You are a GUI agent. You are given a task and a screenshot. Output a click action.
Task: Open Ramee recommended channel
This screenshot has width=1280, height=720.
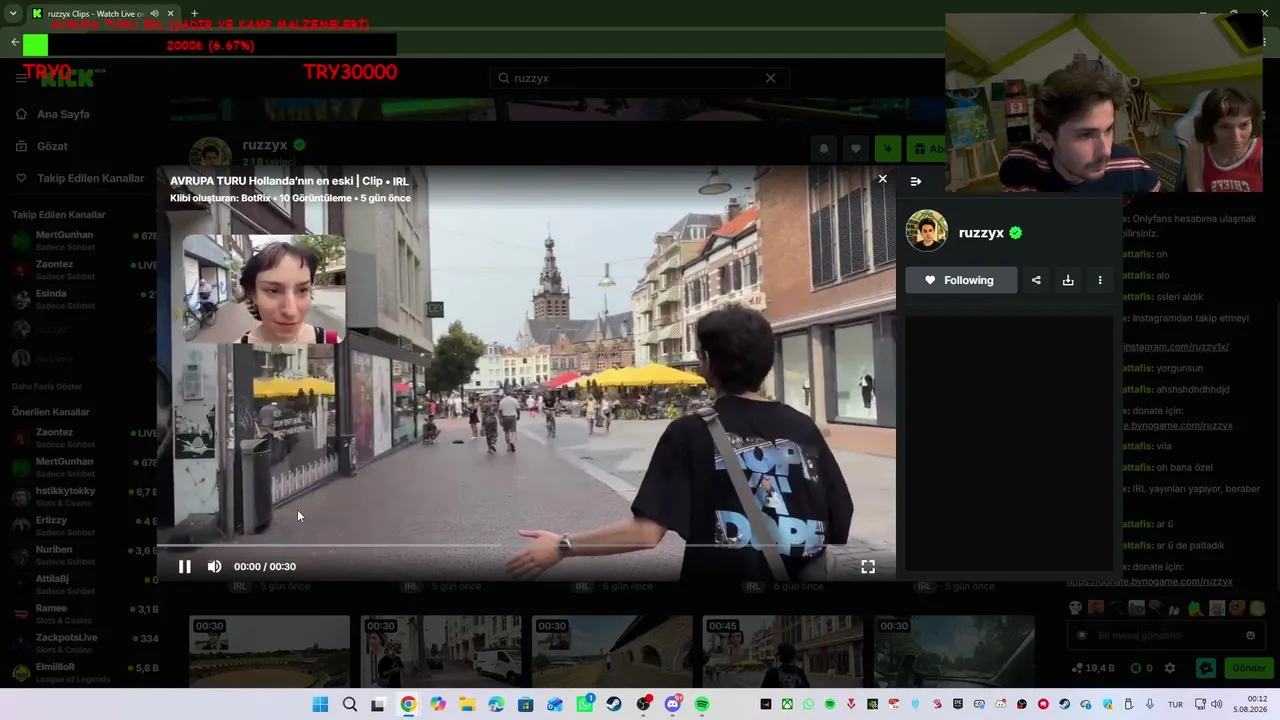point(84,613)
